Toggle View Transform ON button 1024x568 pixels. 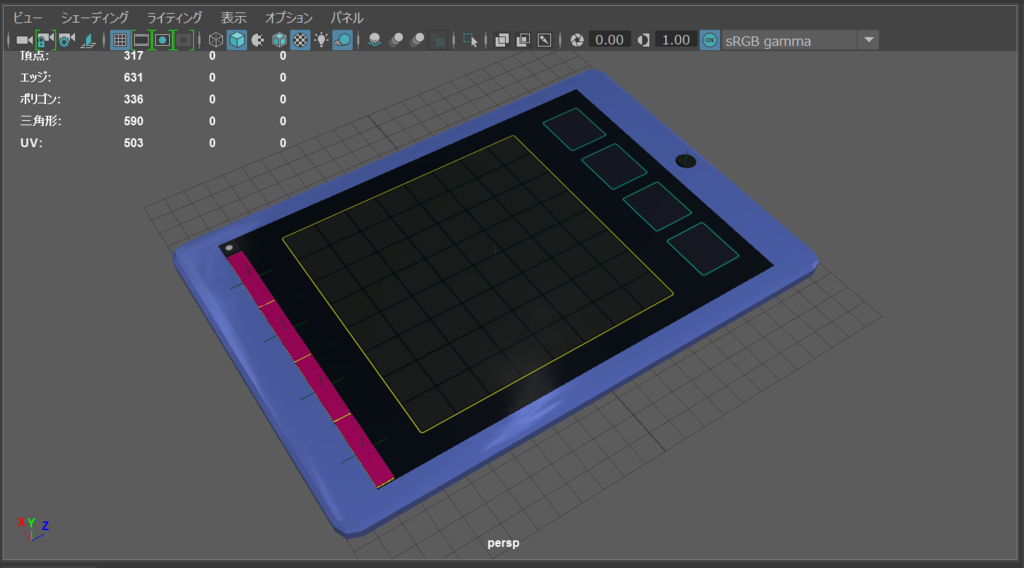pyautogui.click(x=709, y=40)
